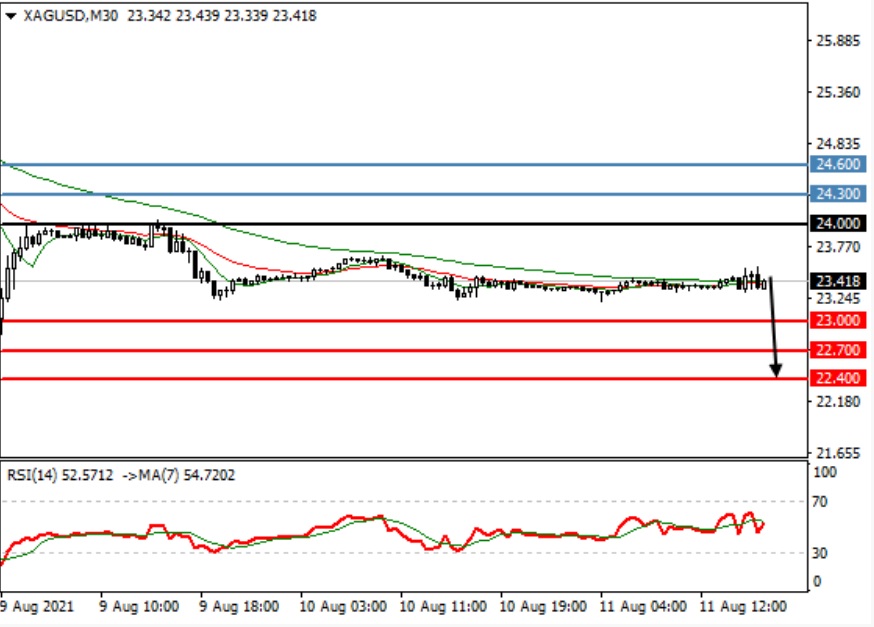Select the 23.000 red level label
The image size is (874, 627).
[838, 320]
